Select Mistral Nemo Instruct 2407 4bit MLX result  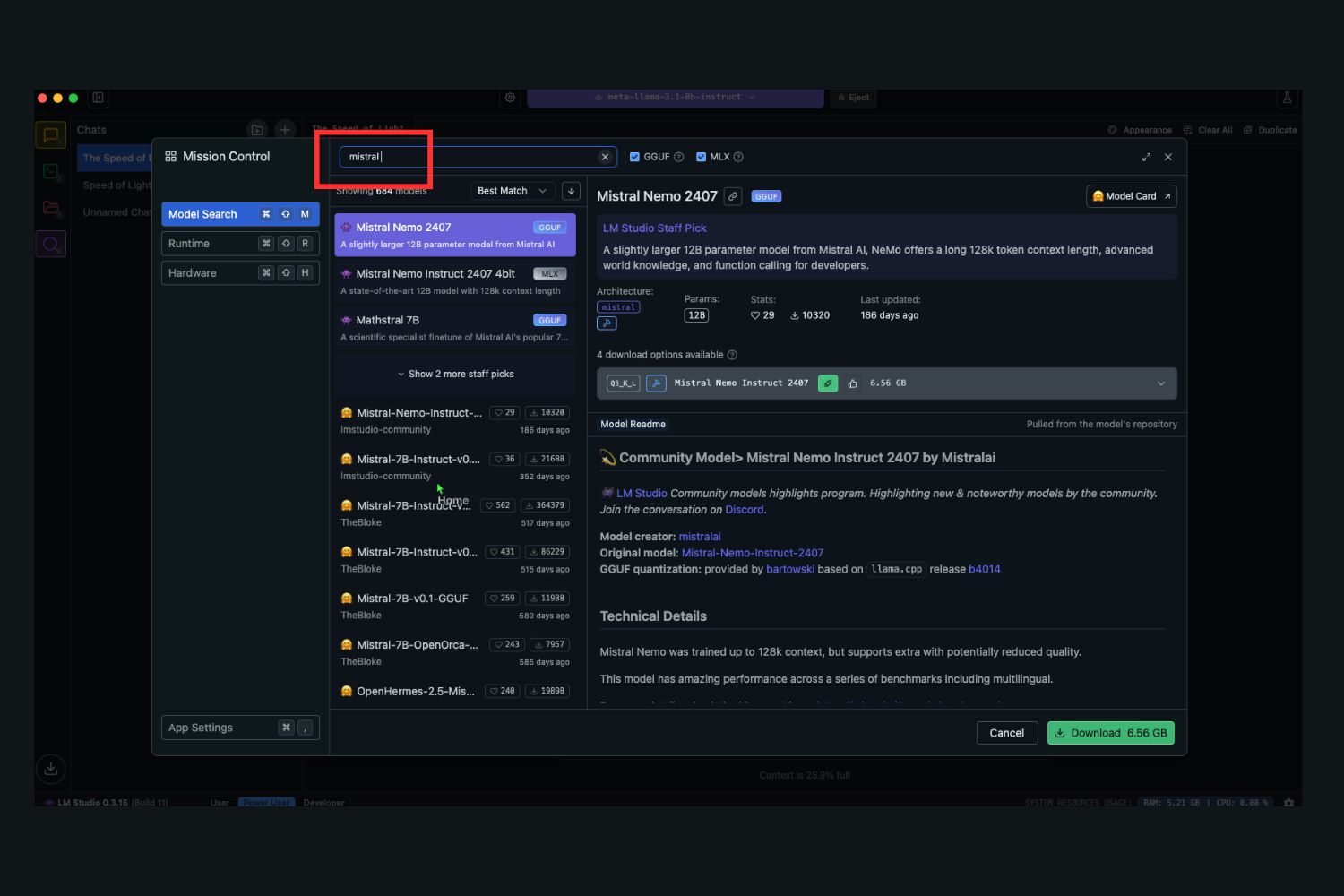455,281
